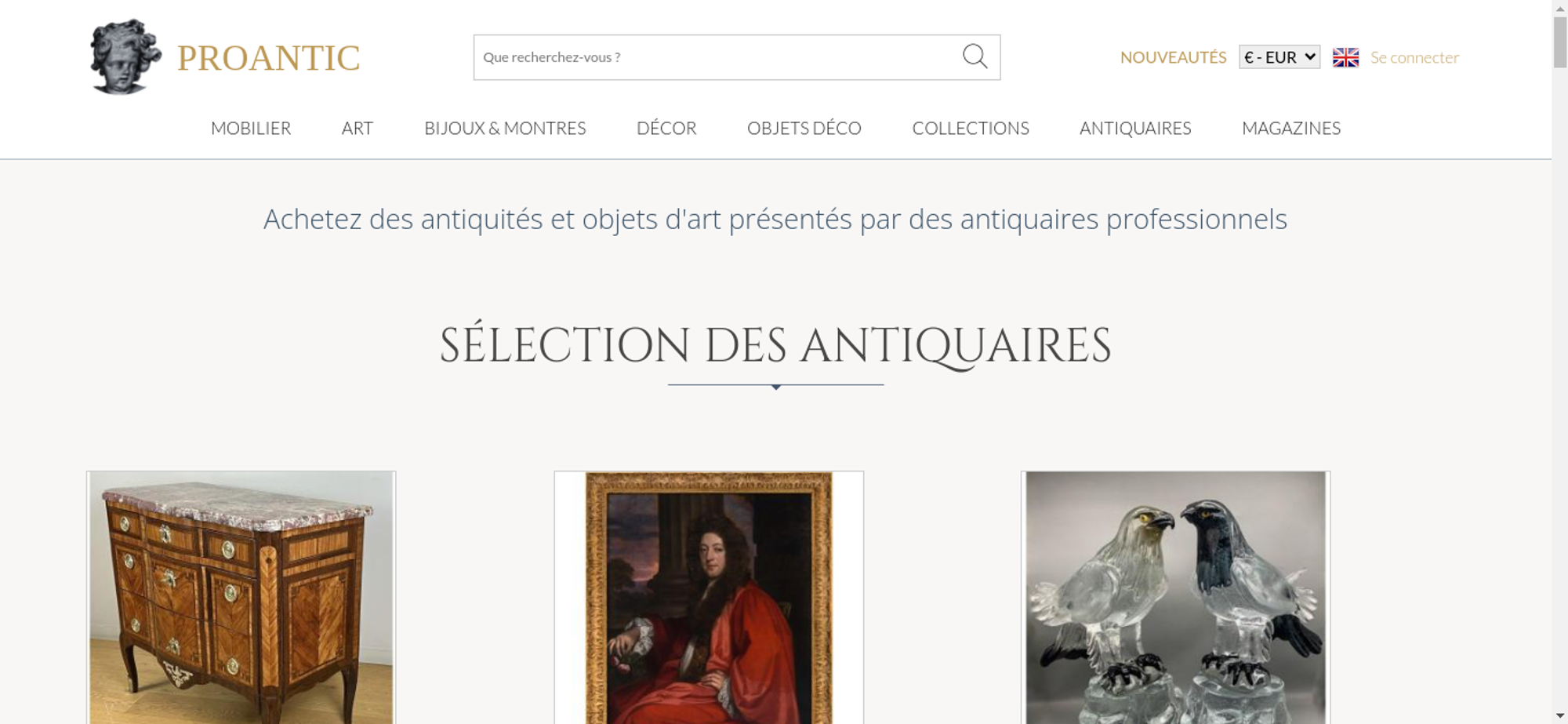Click the magnifying glass search icon
Screen dimensions: 1568x724
coord(975,56)
